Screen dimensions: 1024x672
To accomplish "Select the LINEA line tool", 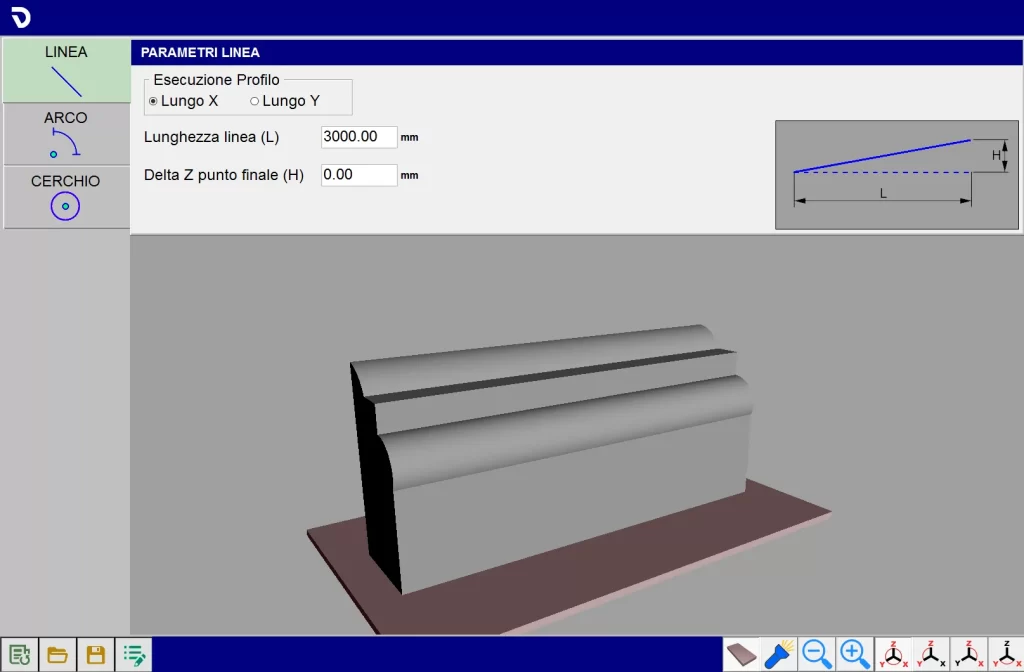I will pyautogui.click(x=66, y=70).
